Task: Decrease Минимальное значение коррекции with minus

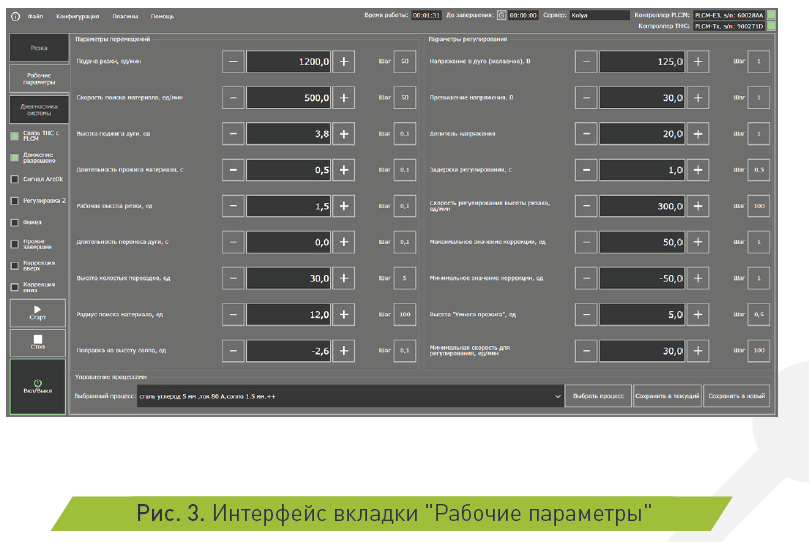Action: click(586, 278)
